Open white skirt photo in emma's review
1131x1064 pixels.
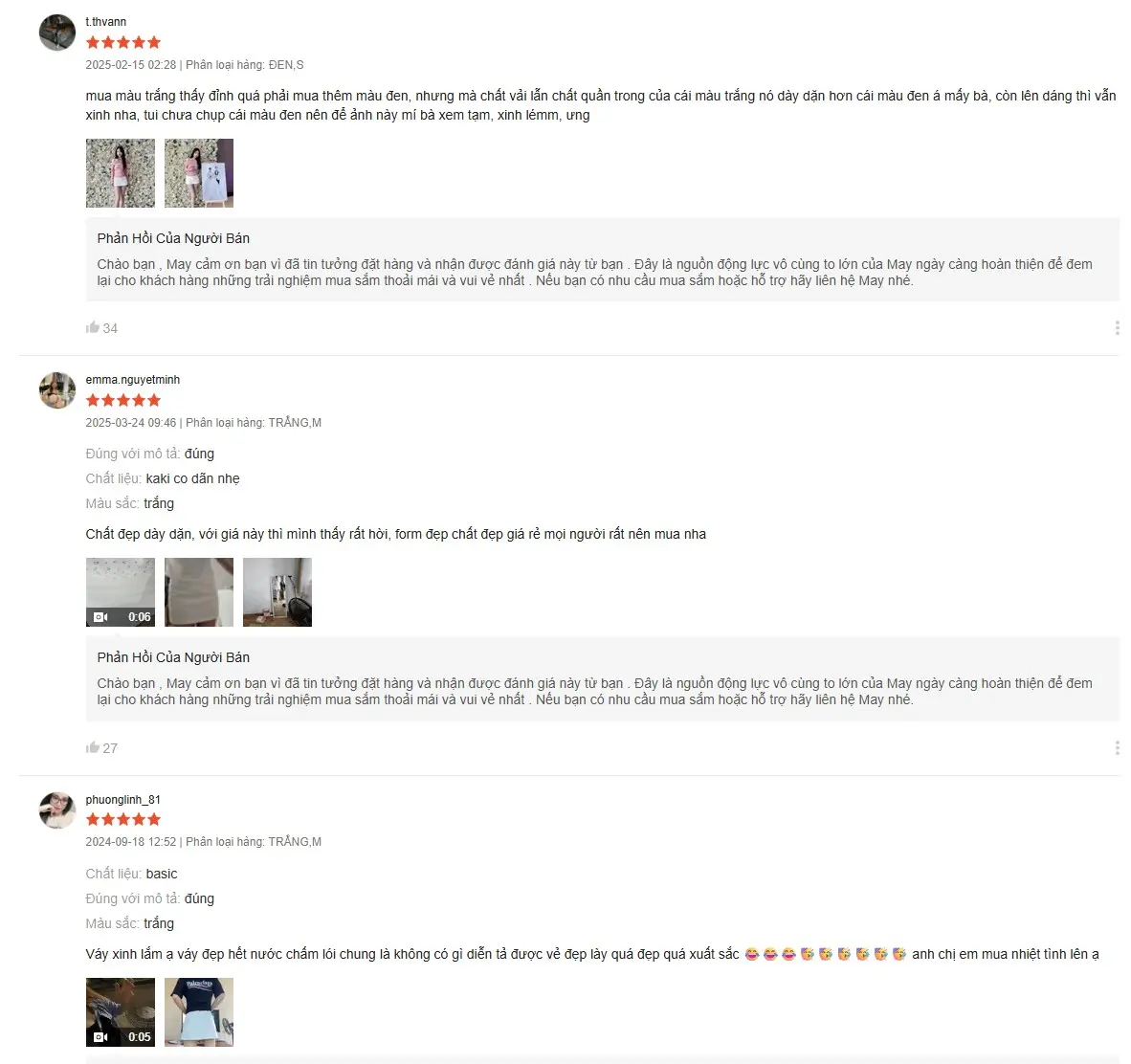coord(199,592)
